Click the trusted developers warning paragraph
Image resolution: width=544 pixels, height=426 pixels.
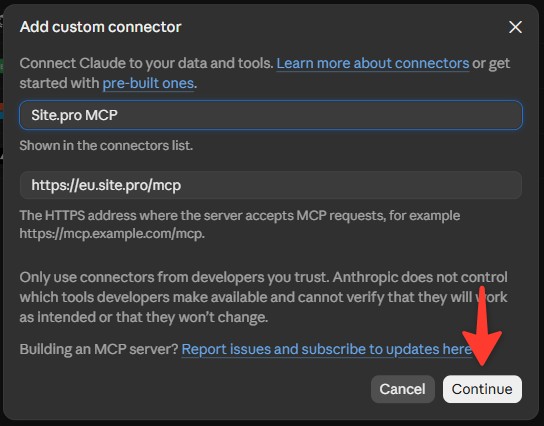click(x=264, y=297)
